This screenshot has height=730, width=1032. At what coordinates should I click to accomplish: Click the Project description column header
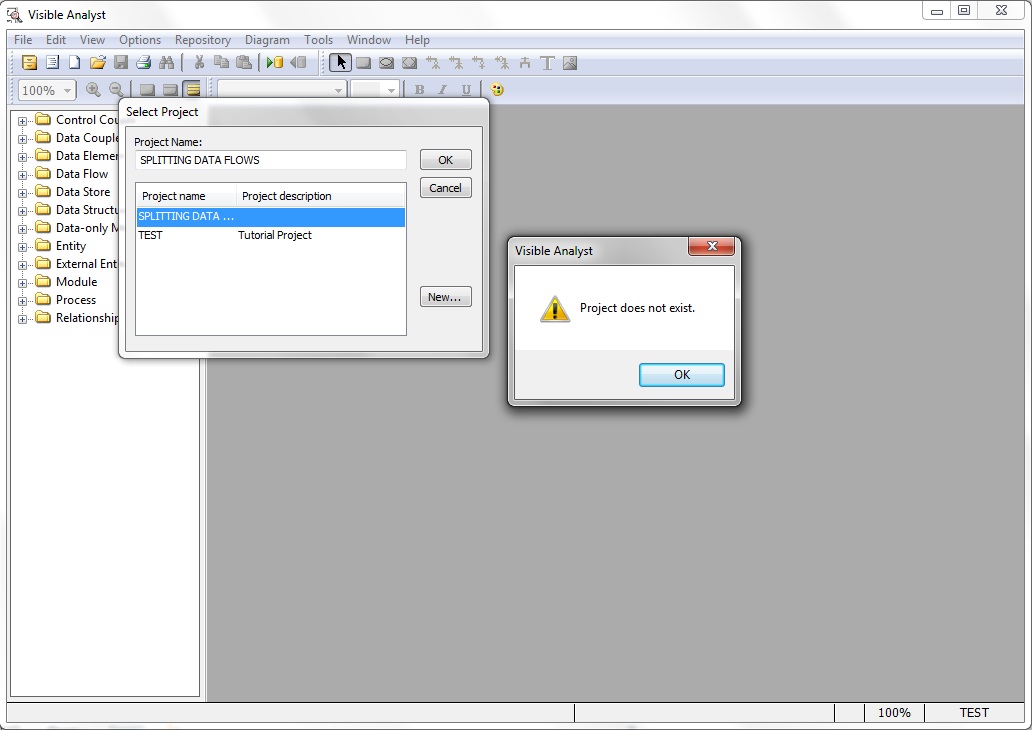[321, 196]
